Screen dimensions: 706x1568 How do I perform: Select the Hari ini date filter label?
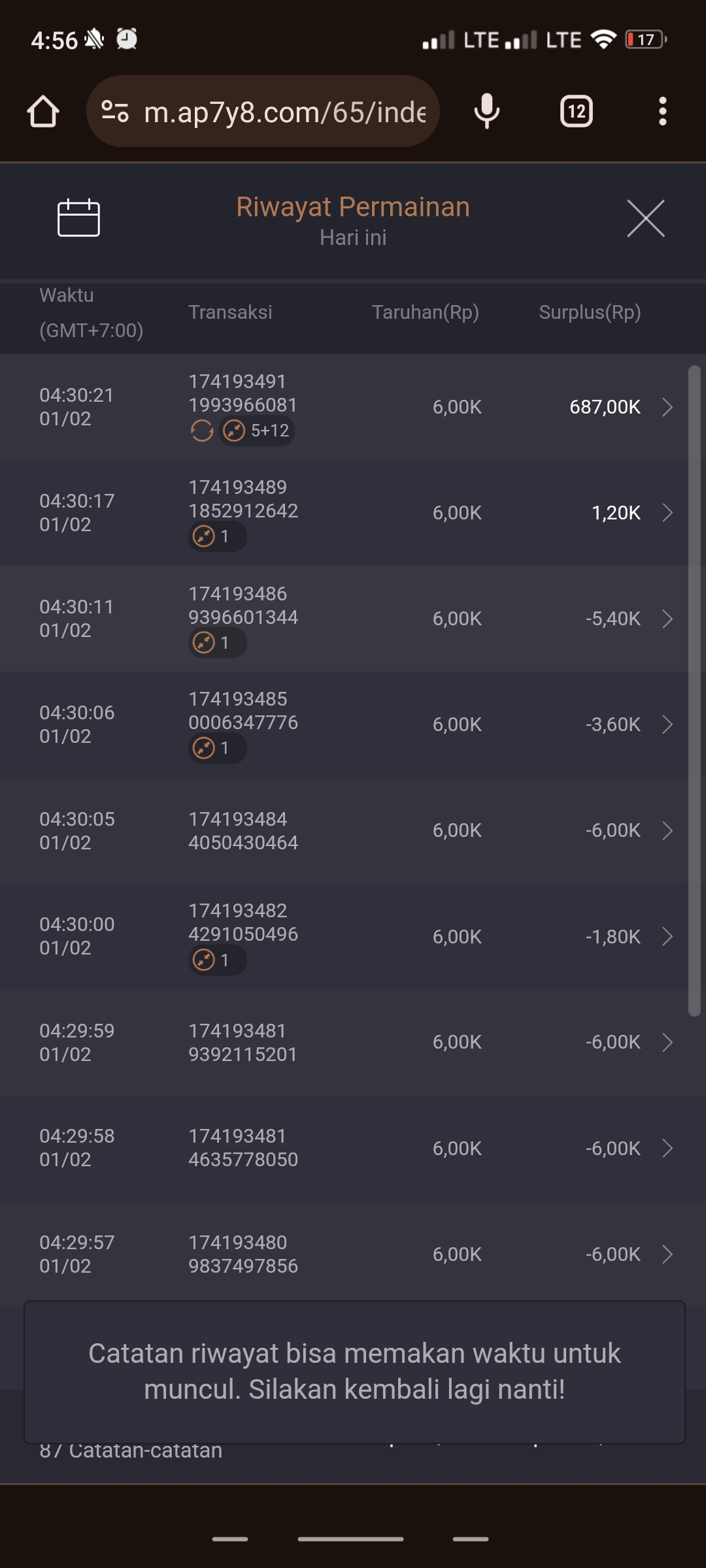(x=353, y=238)
